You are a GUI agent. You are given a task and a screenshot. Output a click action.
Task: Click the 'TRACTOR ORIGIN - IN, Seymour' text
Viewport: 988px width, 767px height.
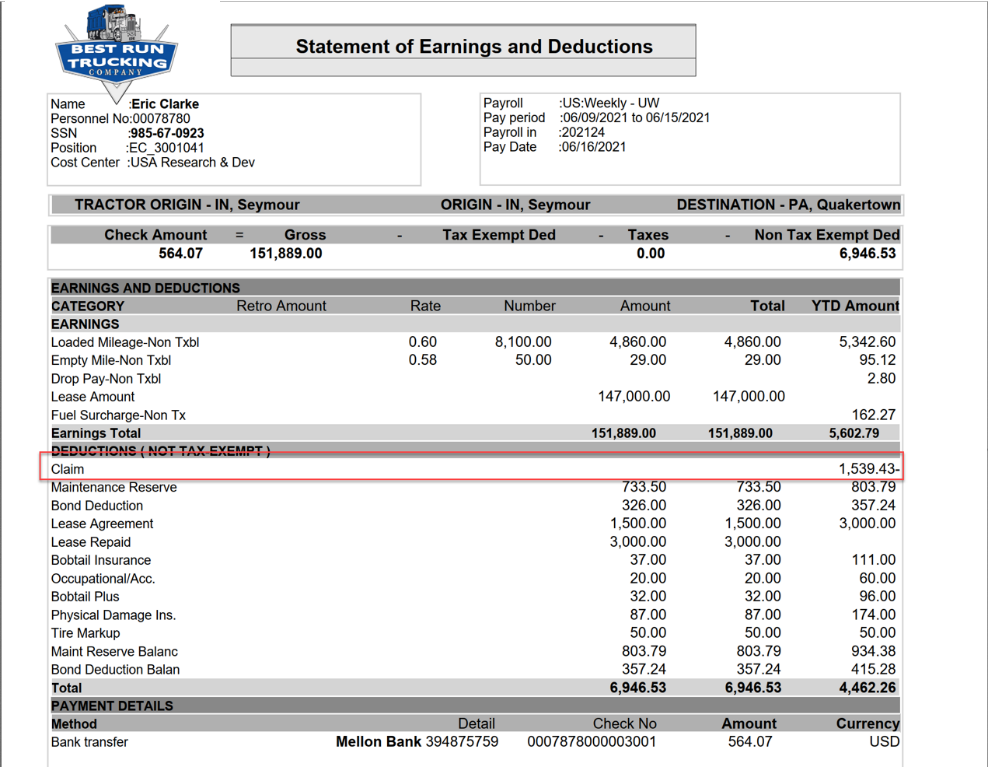[x=187, y=205]
